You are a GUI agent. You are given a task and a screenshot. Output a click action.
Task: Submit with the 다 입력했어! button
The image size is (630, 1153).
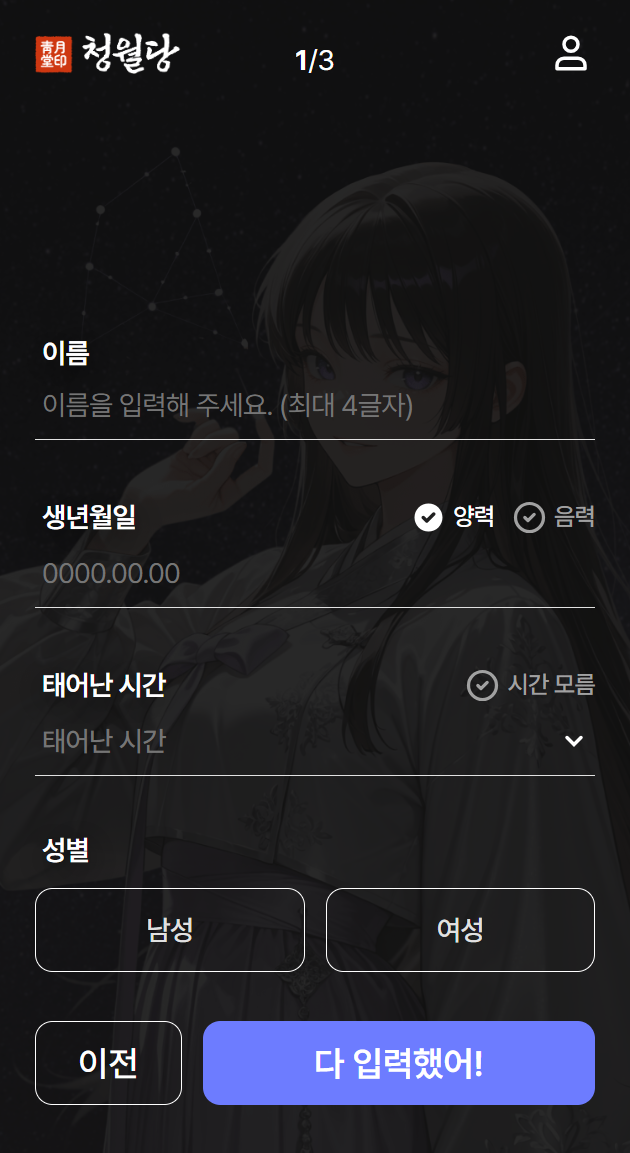(x=398, y=1063)
